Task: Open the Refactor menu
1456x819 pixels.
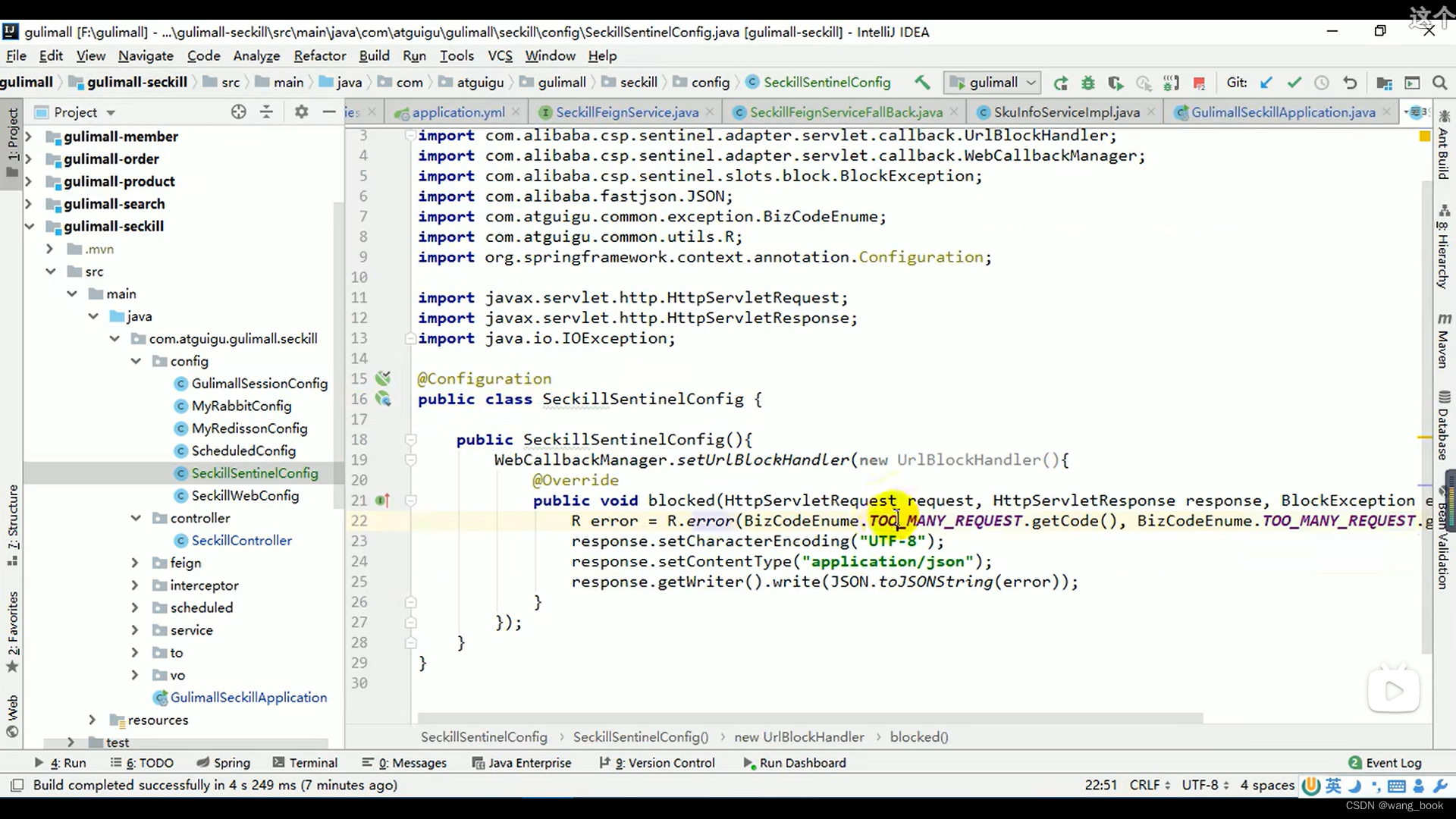Action: tap(319, 55)
